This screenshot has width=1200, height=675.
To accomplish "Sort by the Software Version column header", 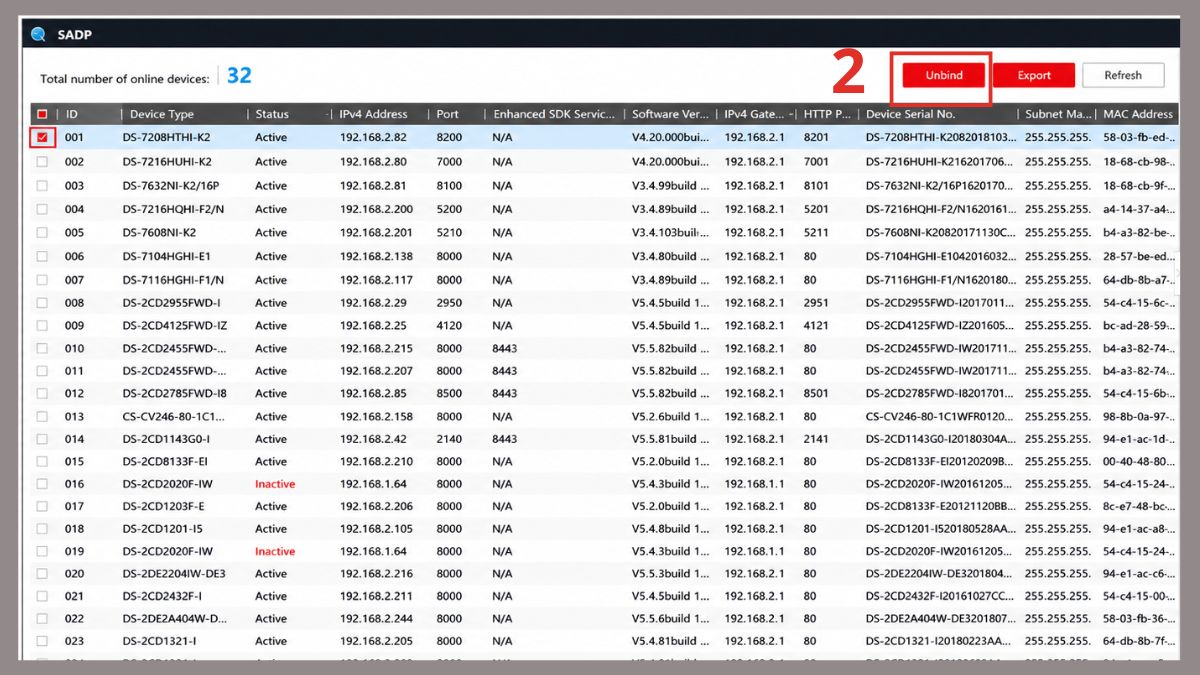I will tap(670, 114).
